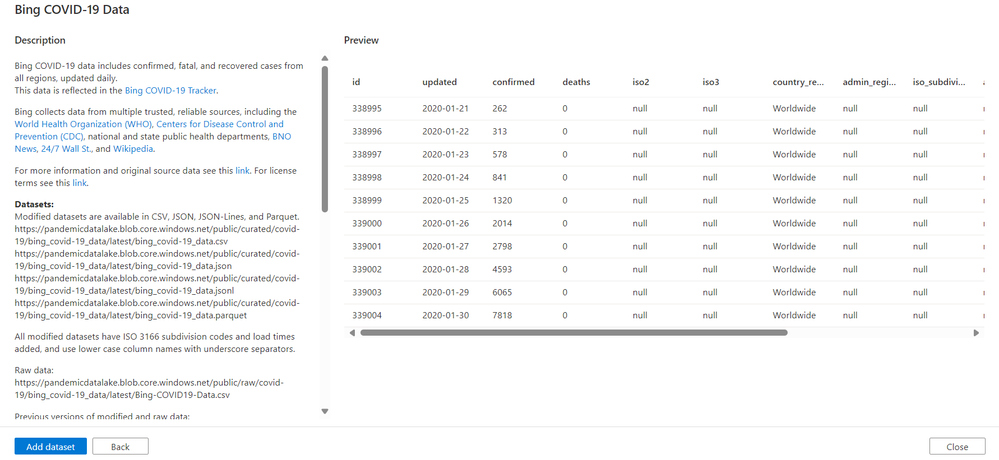Click the id cell 338999
Image resolution: width=999 pixels, height=460 pixels.
pos(367,200)
